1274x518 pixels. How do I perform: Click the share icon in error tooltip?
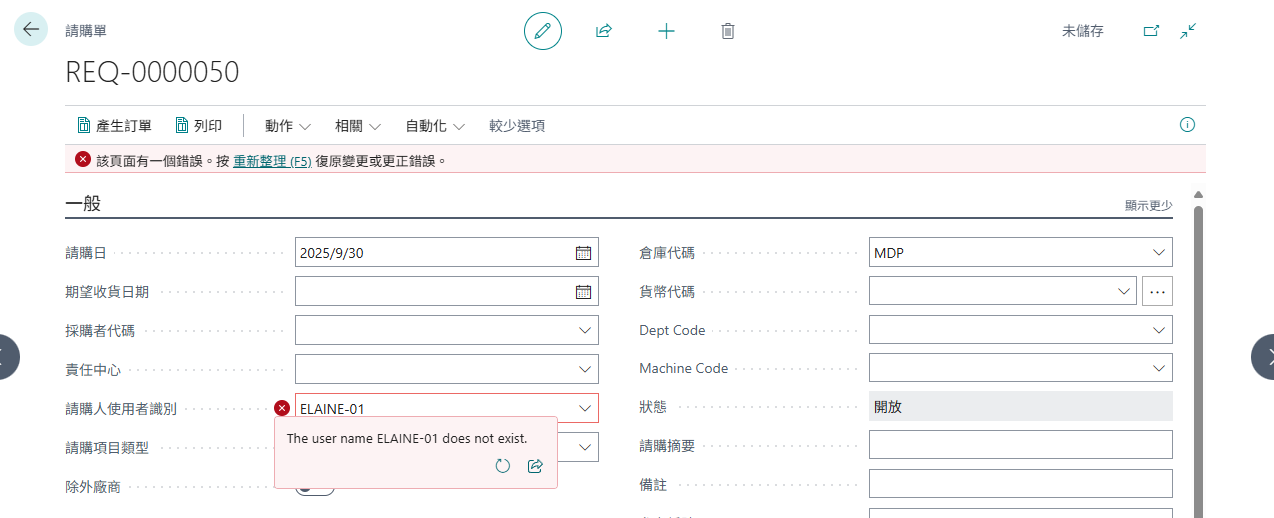535,466
